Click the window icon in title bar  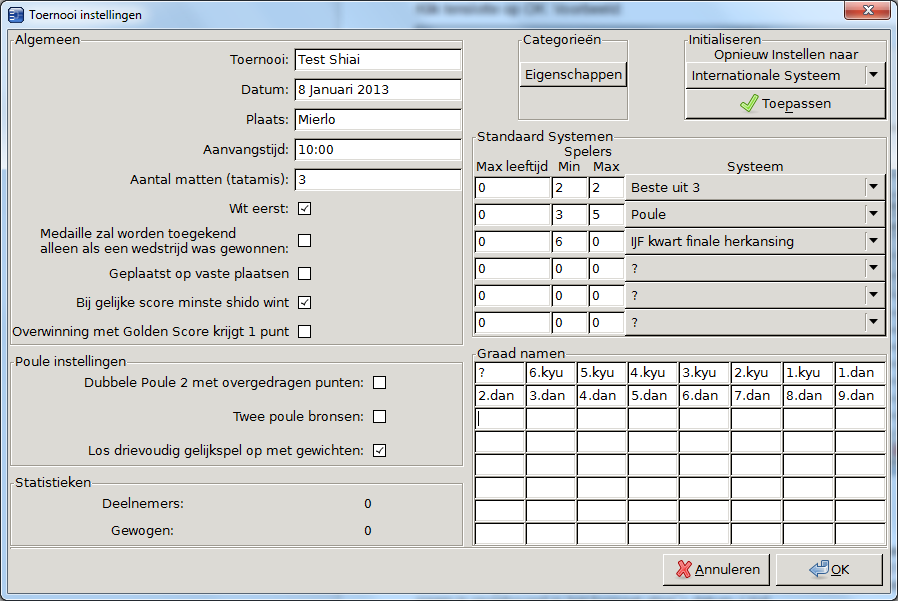click(x=17, y=15)
